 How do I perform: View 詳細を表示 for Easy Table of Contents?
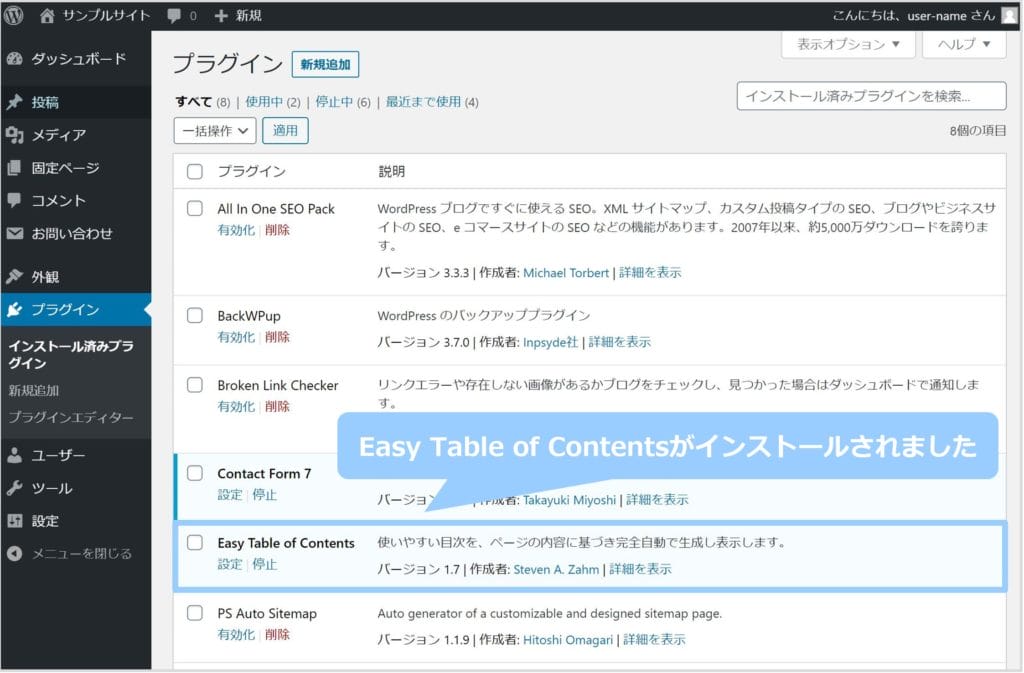point(640,569)
